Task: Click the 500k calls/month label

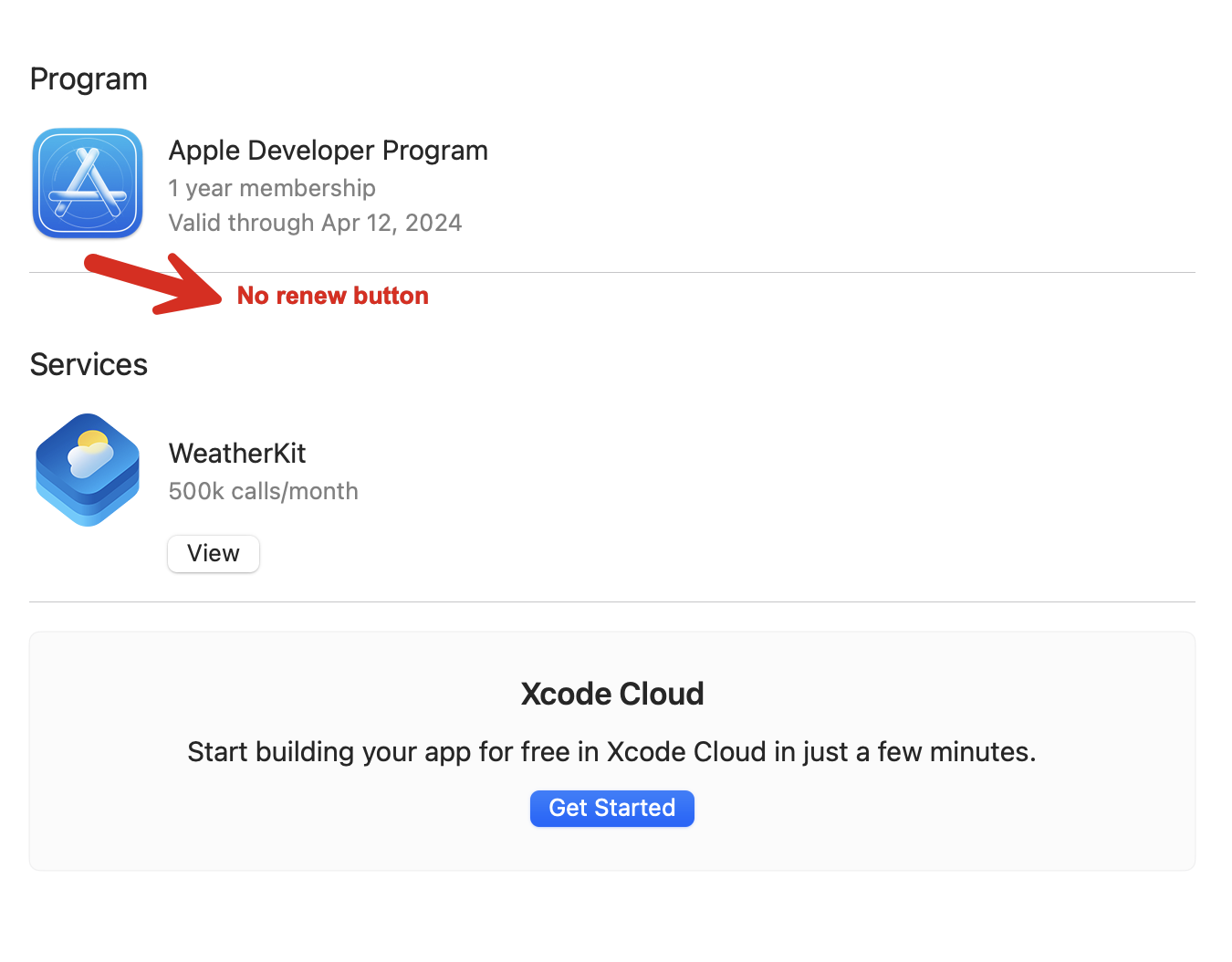Action: coord(263,491)
